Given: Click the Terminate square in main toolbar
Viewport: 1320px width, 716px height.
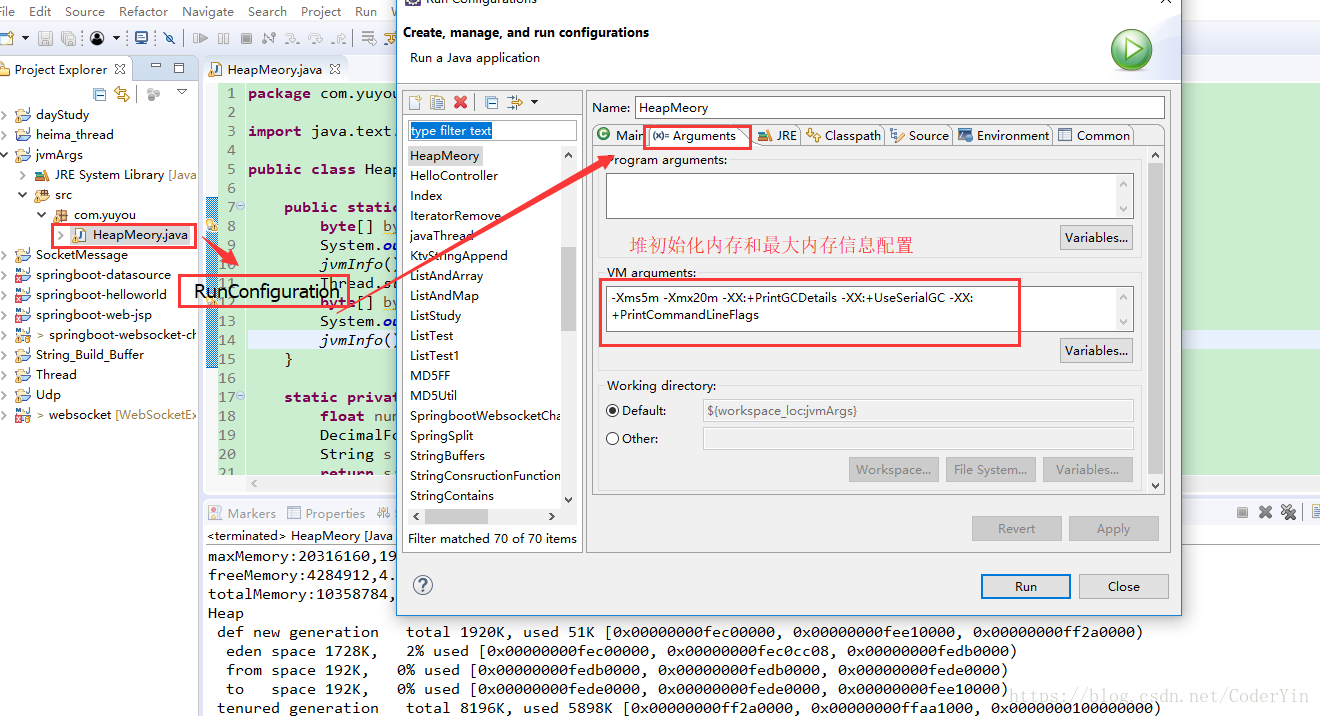Looking at the screenshot, I should tap(246, 38).
